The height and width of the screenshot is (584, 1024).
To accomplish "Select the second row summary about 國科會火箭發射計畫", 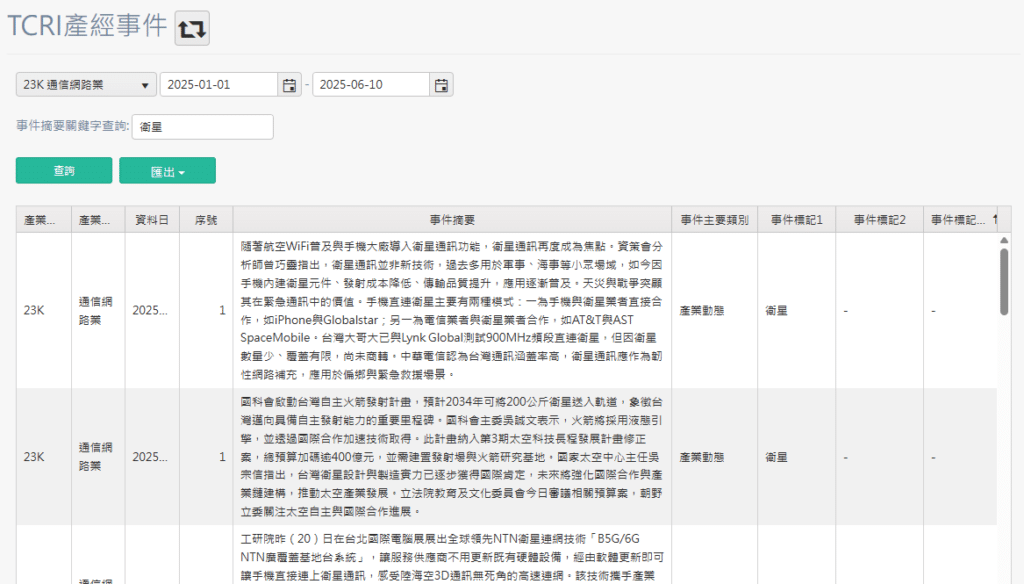I will click(x=452, y=456).
